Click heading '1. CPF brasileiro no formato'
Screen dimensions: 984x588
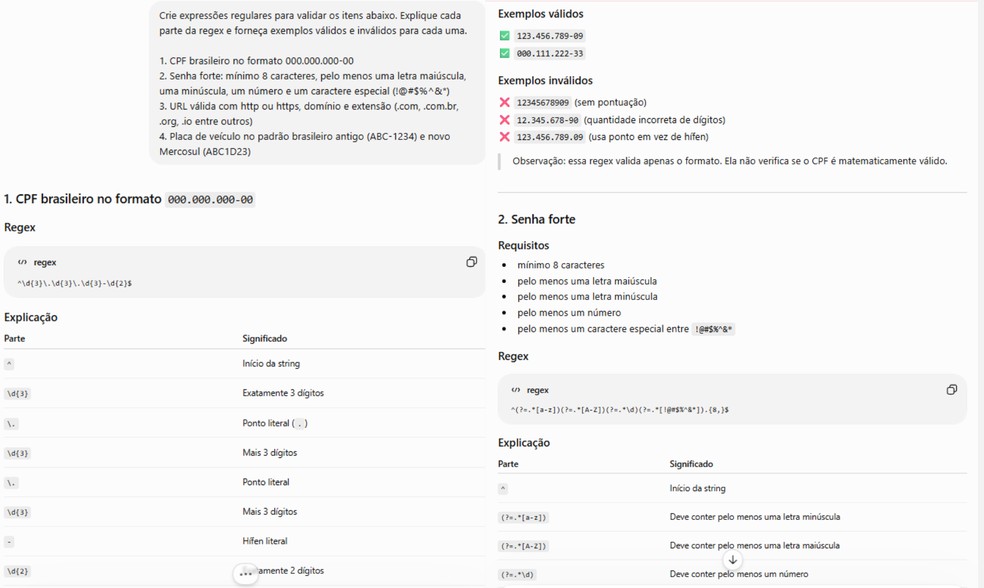click(83, 199)
